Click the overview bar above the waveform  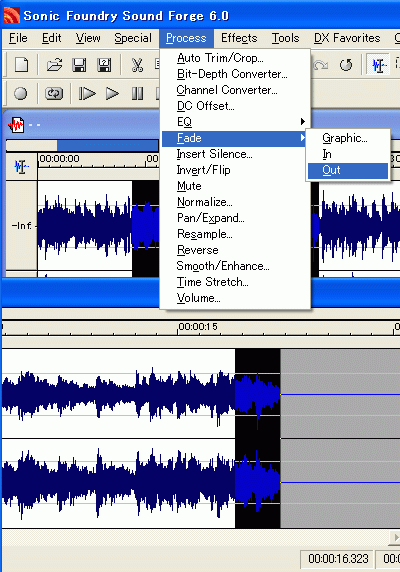coord(82,145)
